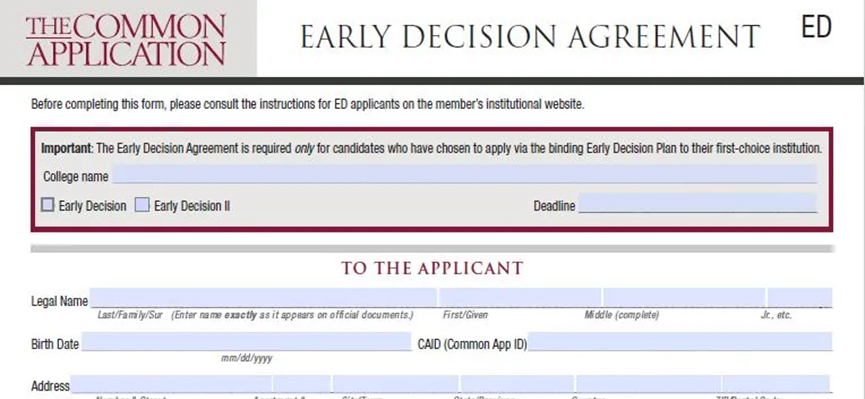Click the Birth Date field
This screenshot has width=865, height=399.
(x=246, y=342)
